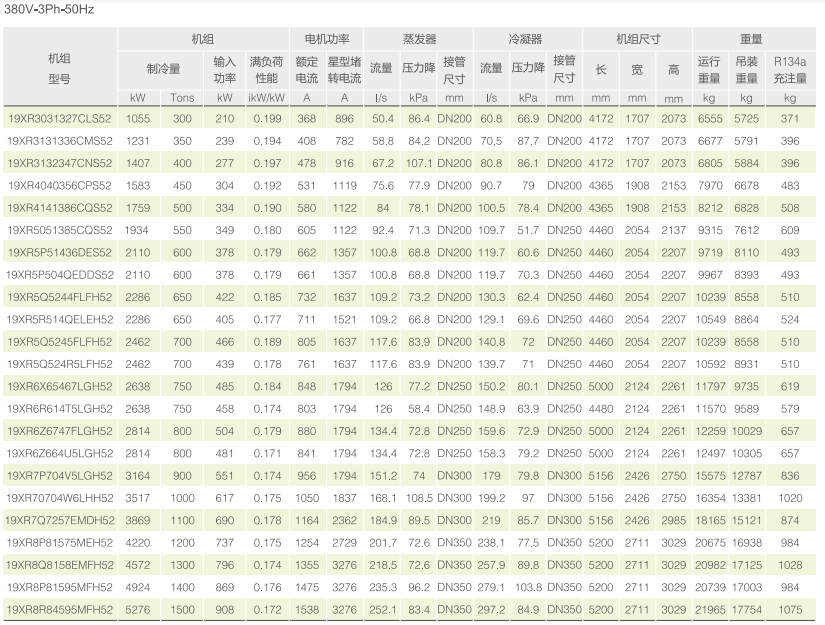Click model 19XR8R84595MFH52 in the last row
825x625 pixels.
click(60, 609)
